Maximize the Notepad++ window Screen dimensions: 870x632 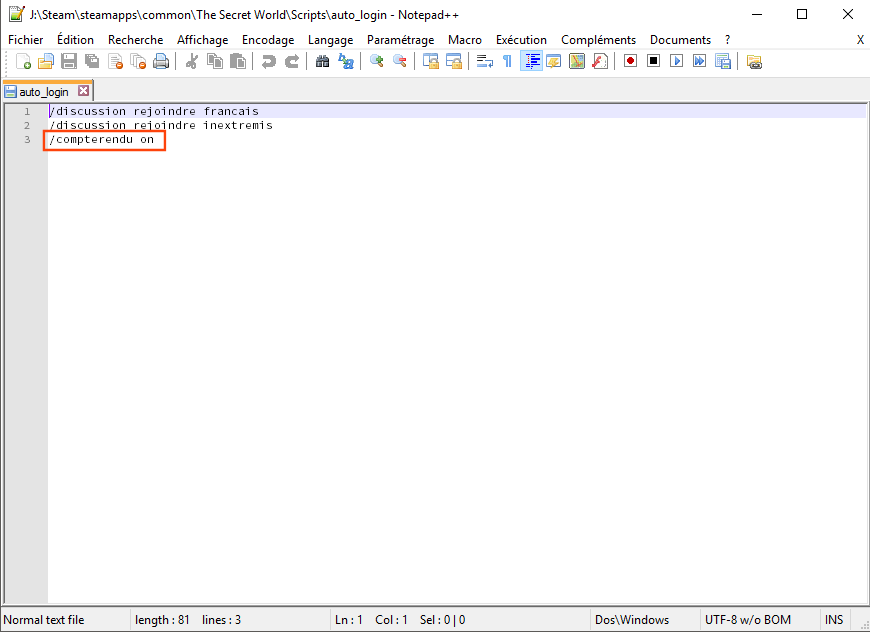point(802,14)
